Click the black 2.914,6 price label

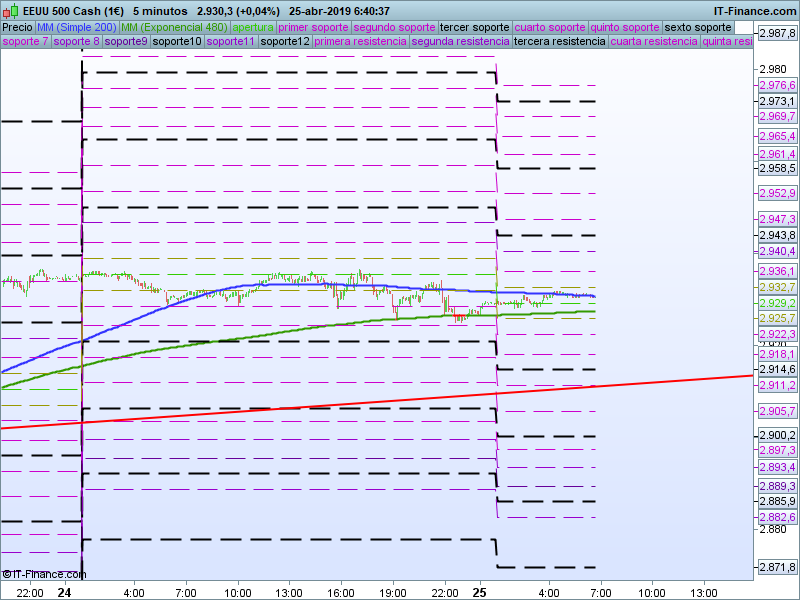[777, 369]
